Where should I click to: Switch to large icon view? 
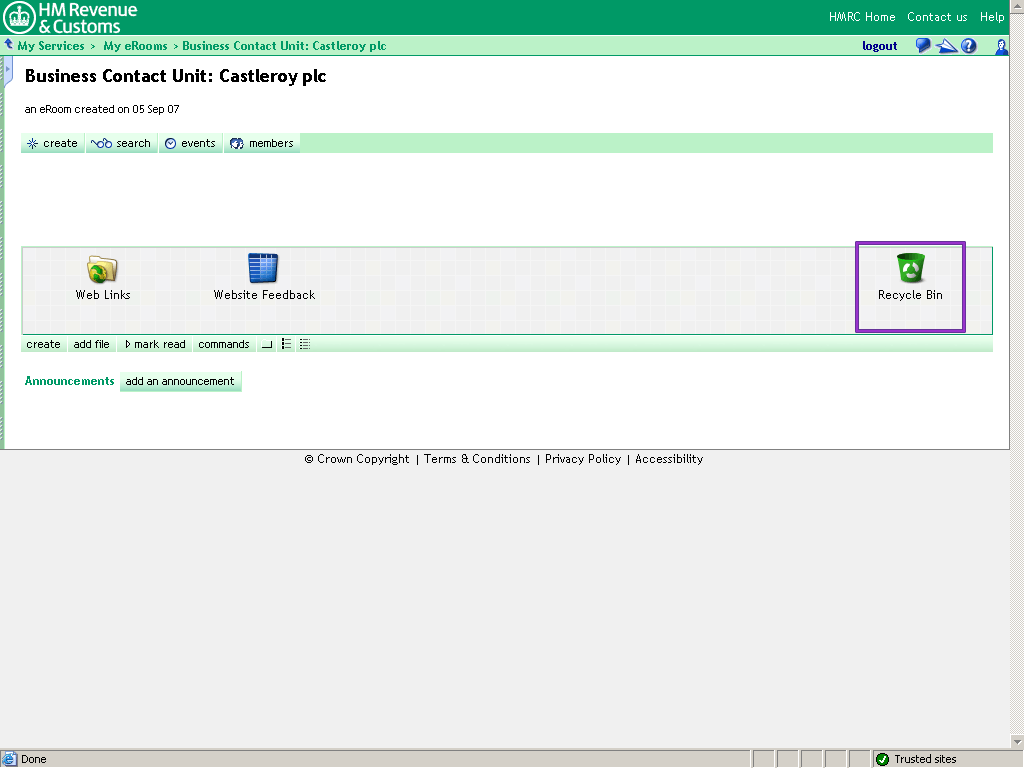267,344
